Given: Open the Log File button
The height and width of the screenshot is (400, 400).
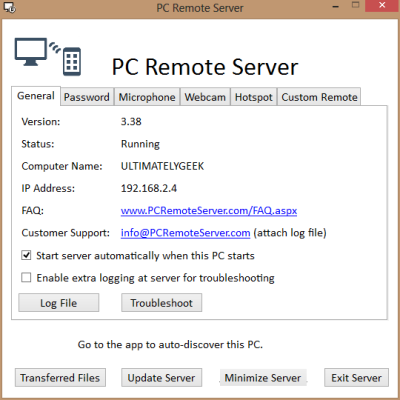Looking at the screenshot, I should [59, 303].
